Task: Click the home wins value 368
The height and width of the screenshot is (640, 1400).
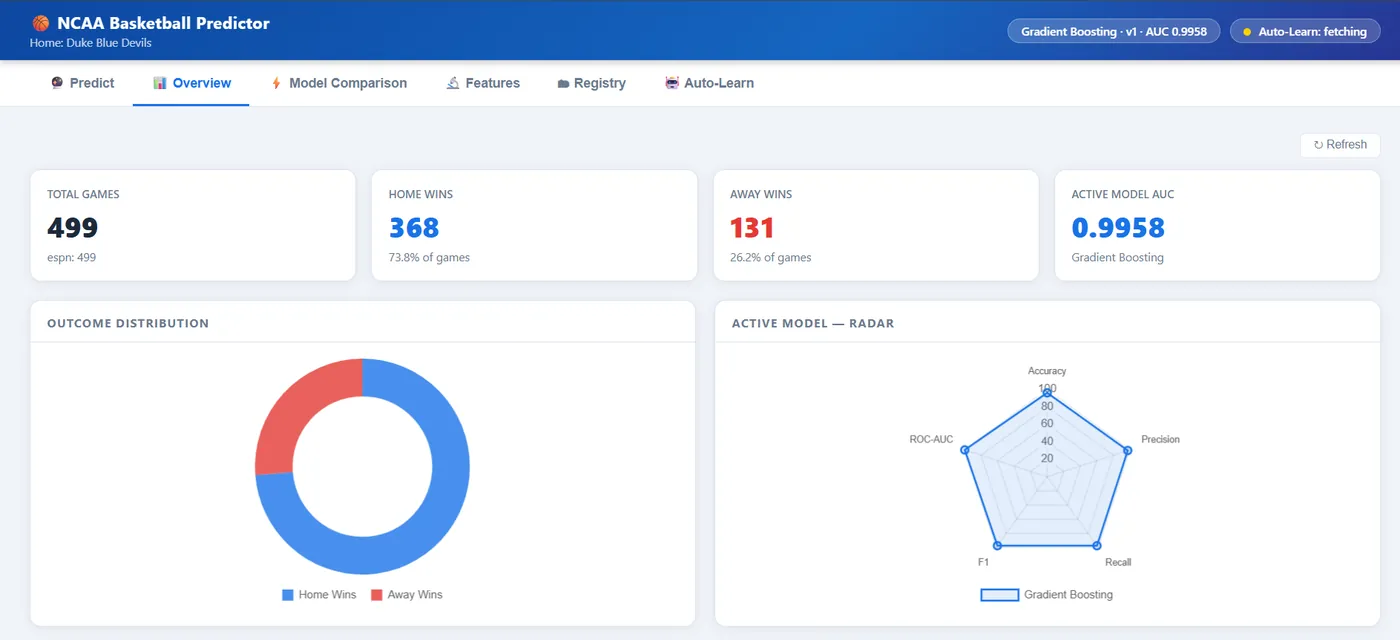Action: tap(414, 228)
